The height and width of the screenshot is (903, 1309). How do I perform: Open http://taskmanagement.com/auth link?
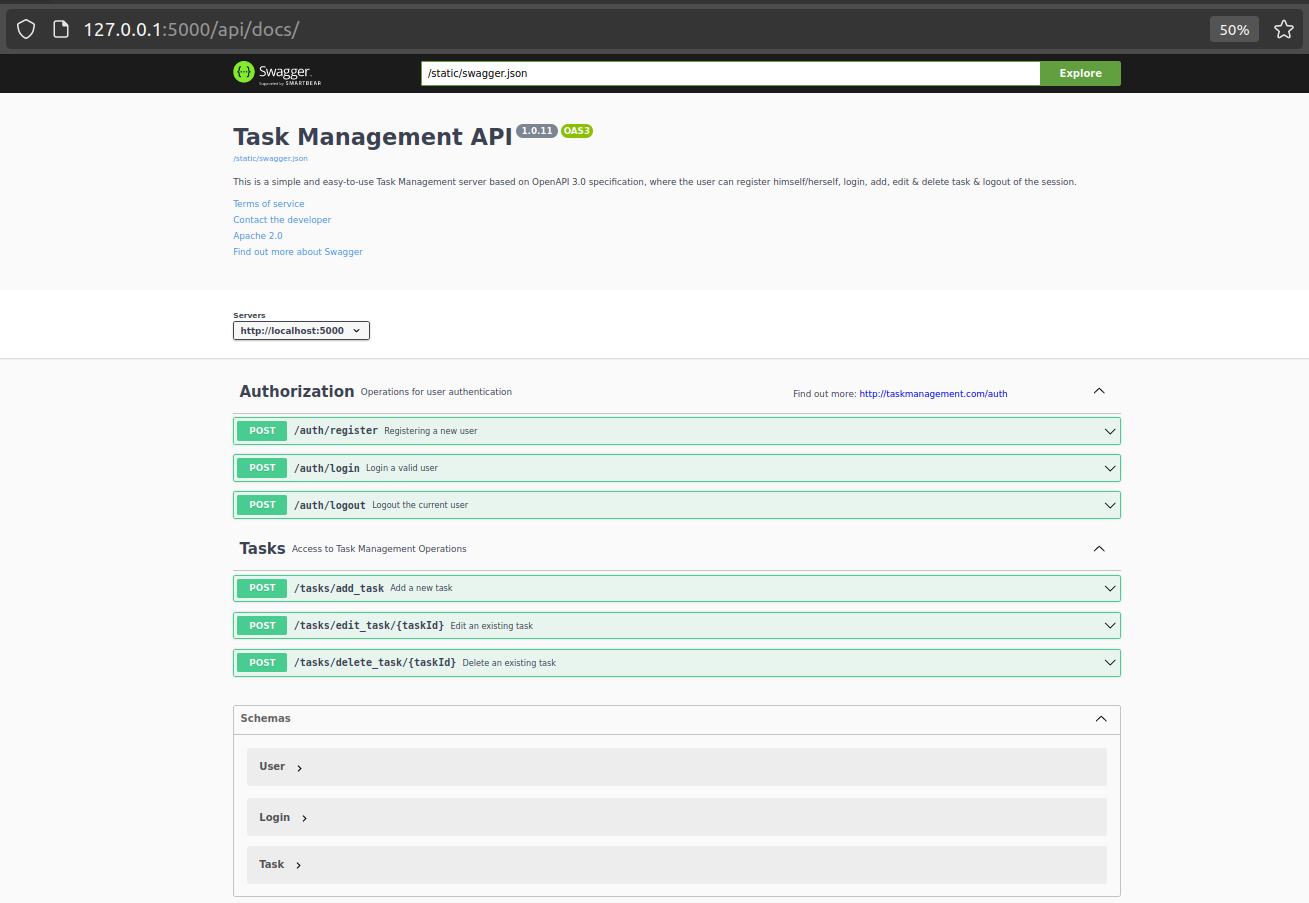tap(933, 394)
